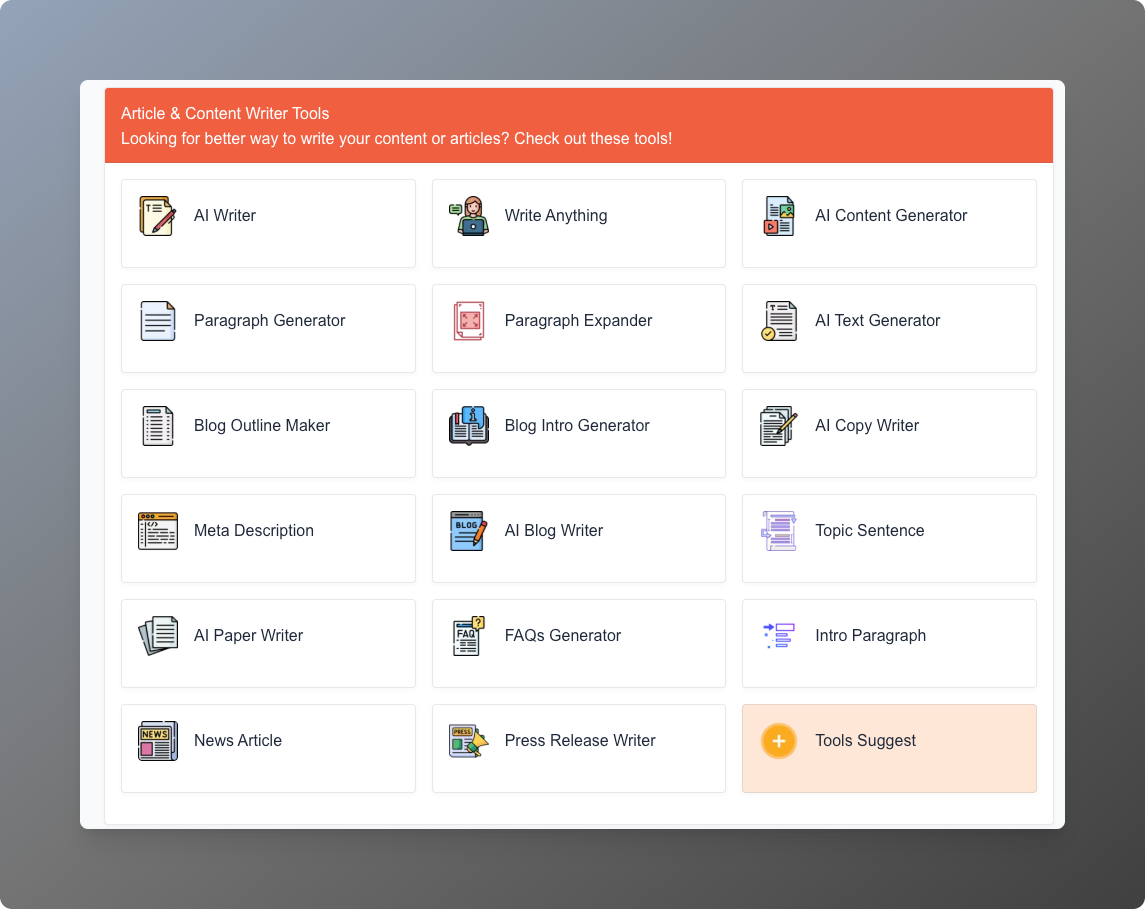Click the Write Anything person icon
Screen dimensions: 1145x909
[467, 215]
